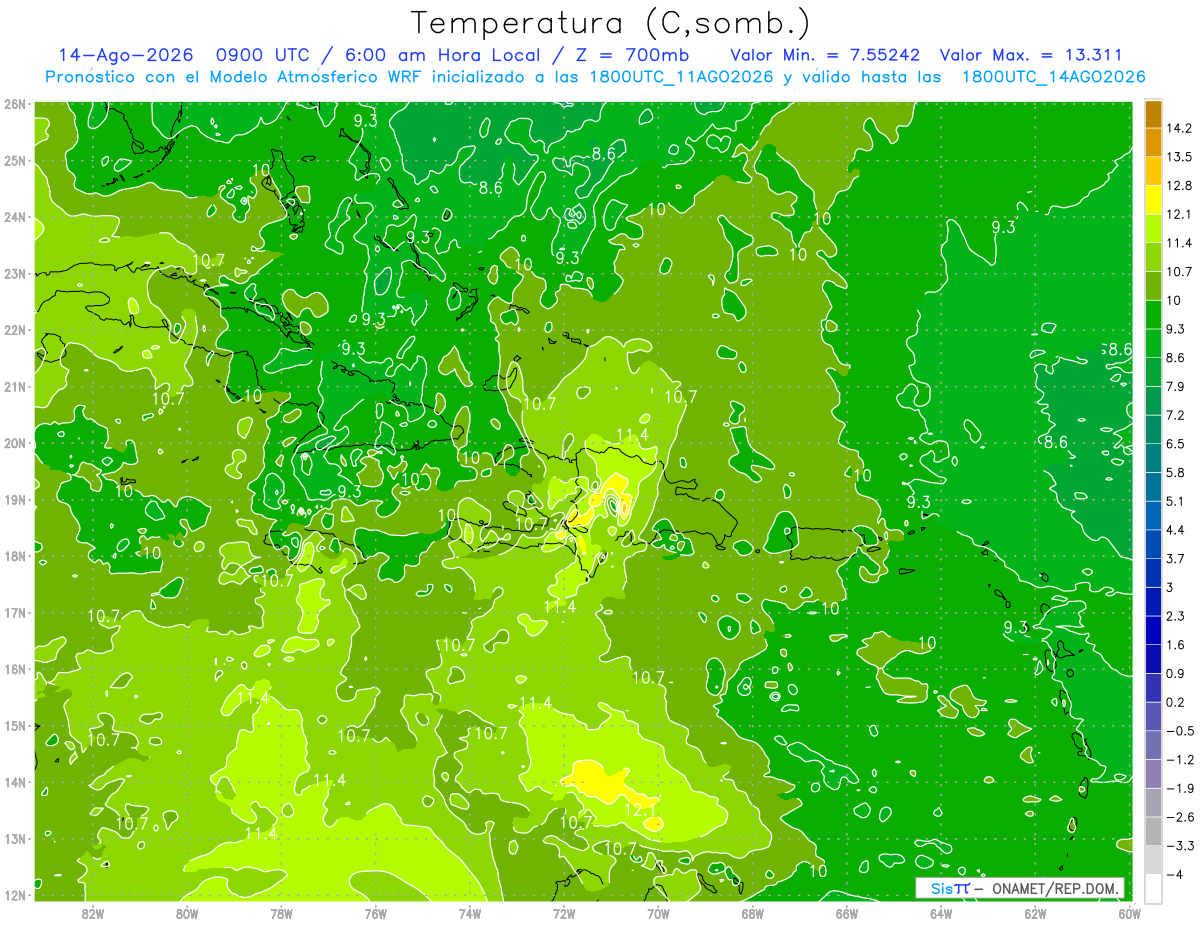Click the "82W" longitude axis label
Viewport: 1200px width, 927px height.
click(x=92, y=913)
